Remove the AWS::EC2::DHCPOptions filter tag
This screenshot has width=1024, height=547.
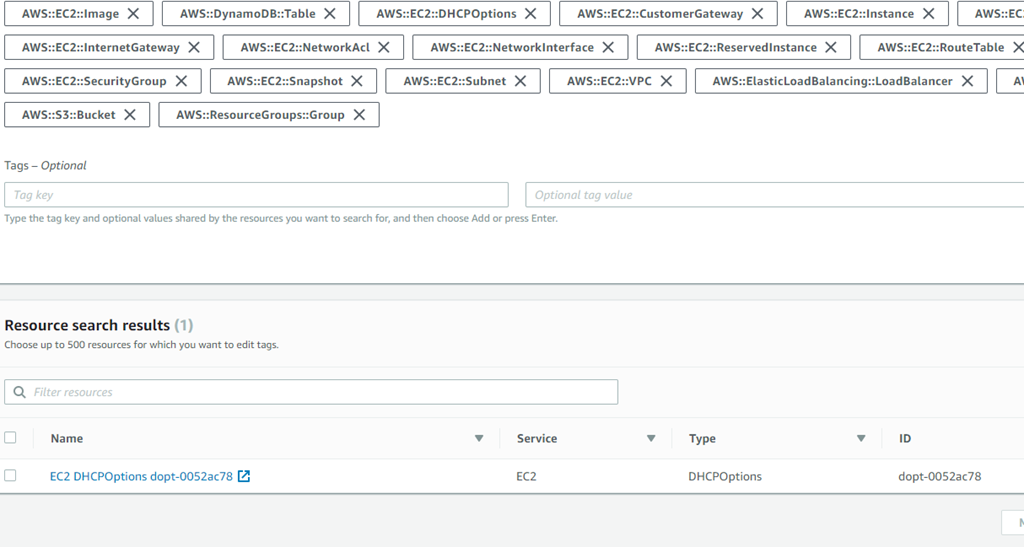coord(531,14)
